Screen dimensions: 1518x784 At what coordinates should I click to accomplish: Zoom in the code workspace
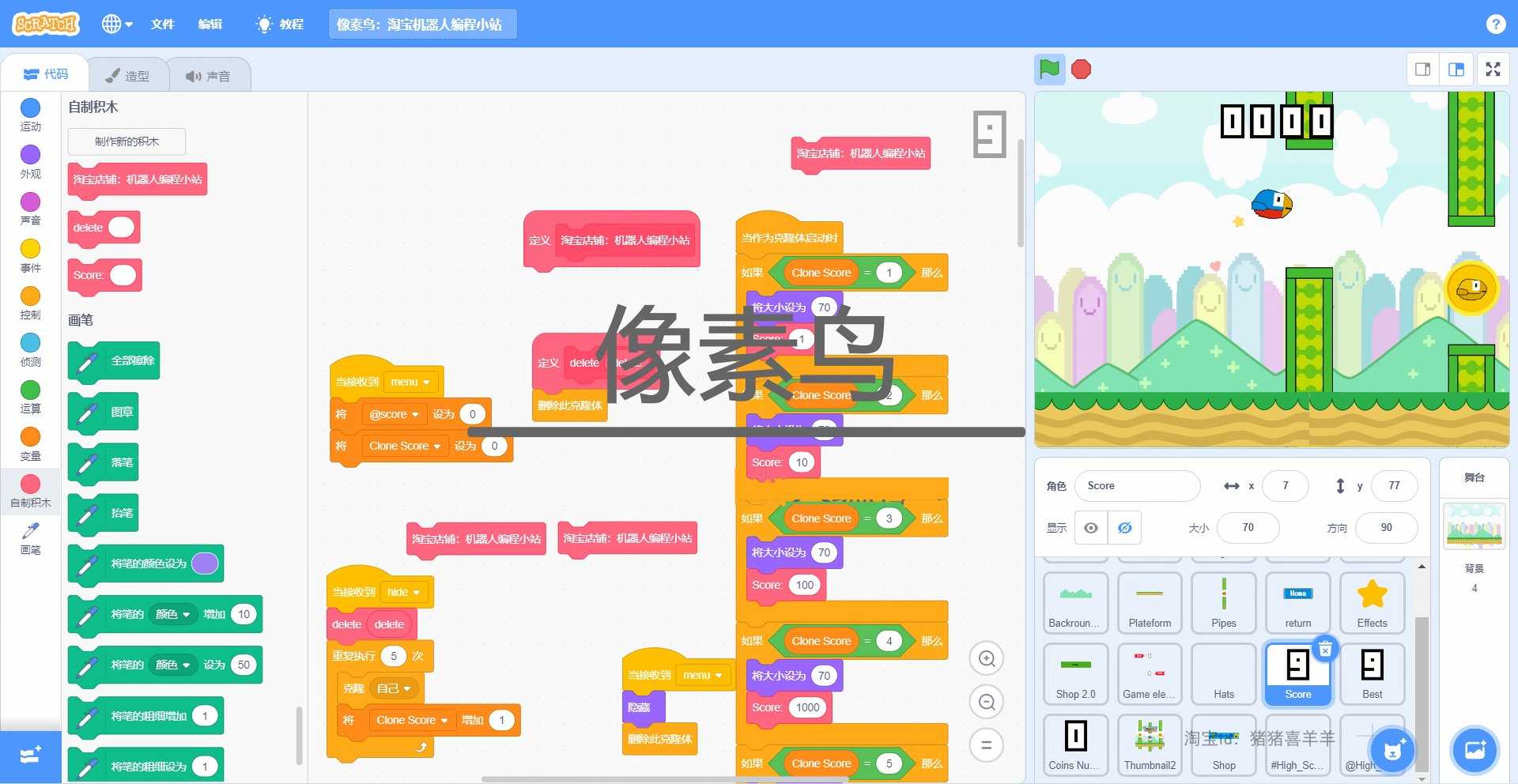tap(987, 659)
